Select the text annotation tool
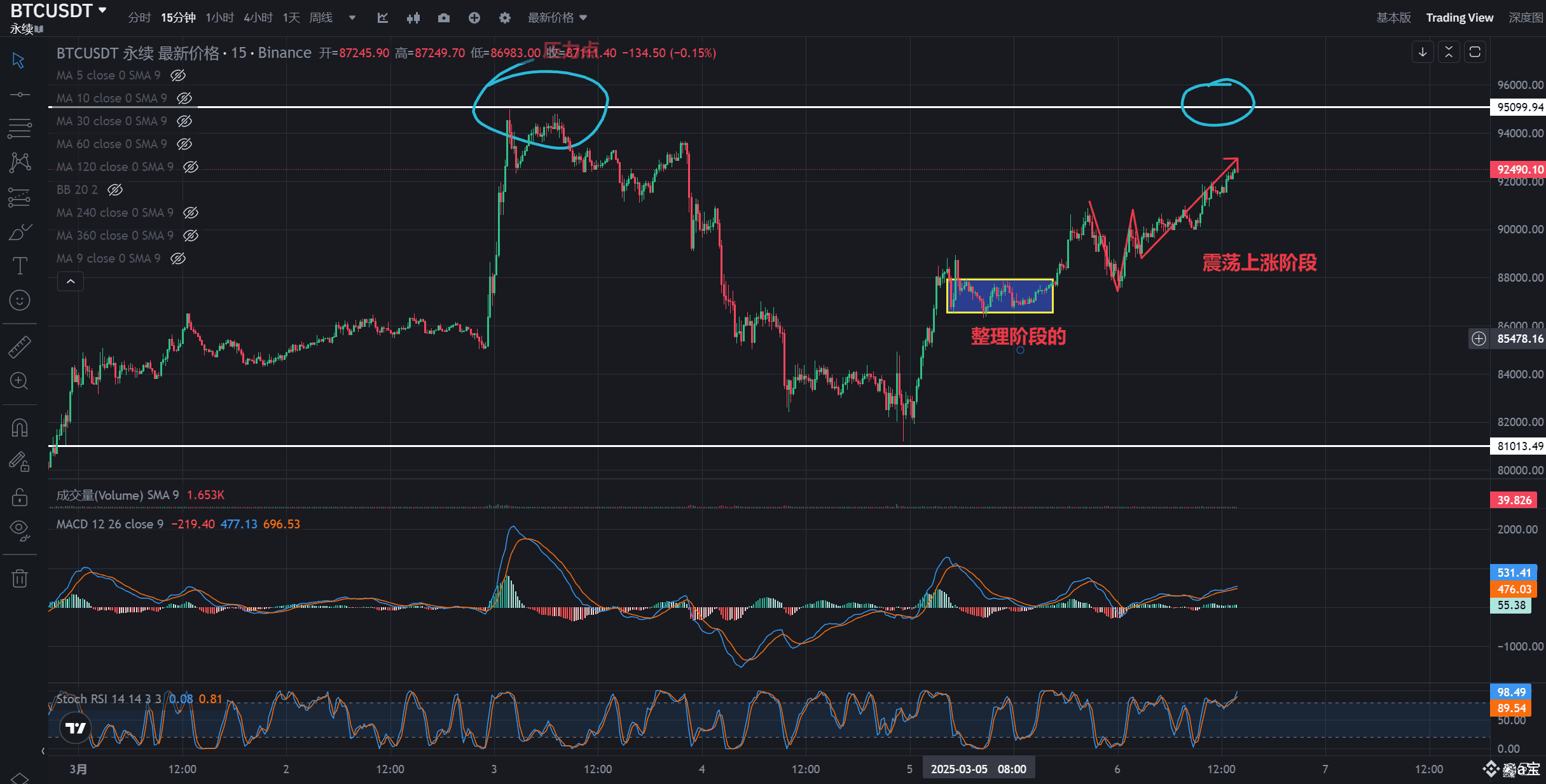 point(20,266)
